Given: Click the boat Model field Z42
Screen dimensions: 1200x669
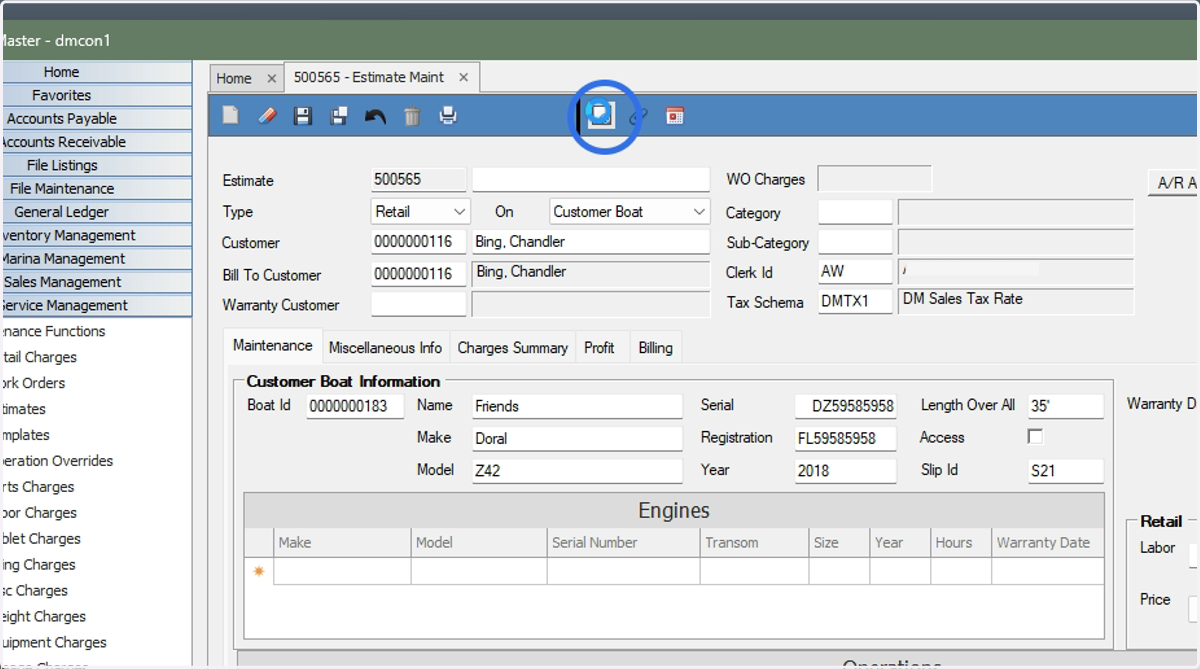Looking at the screenshot, I should 577,470.
